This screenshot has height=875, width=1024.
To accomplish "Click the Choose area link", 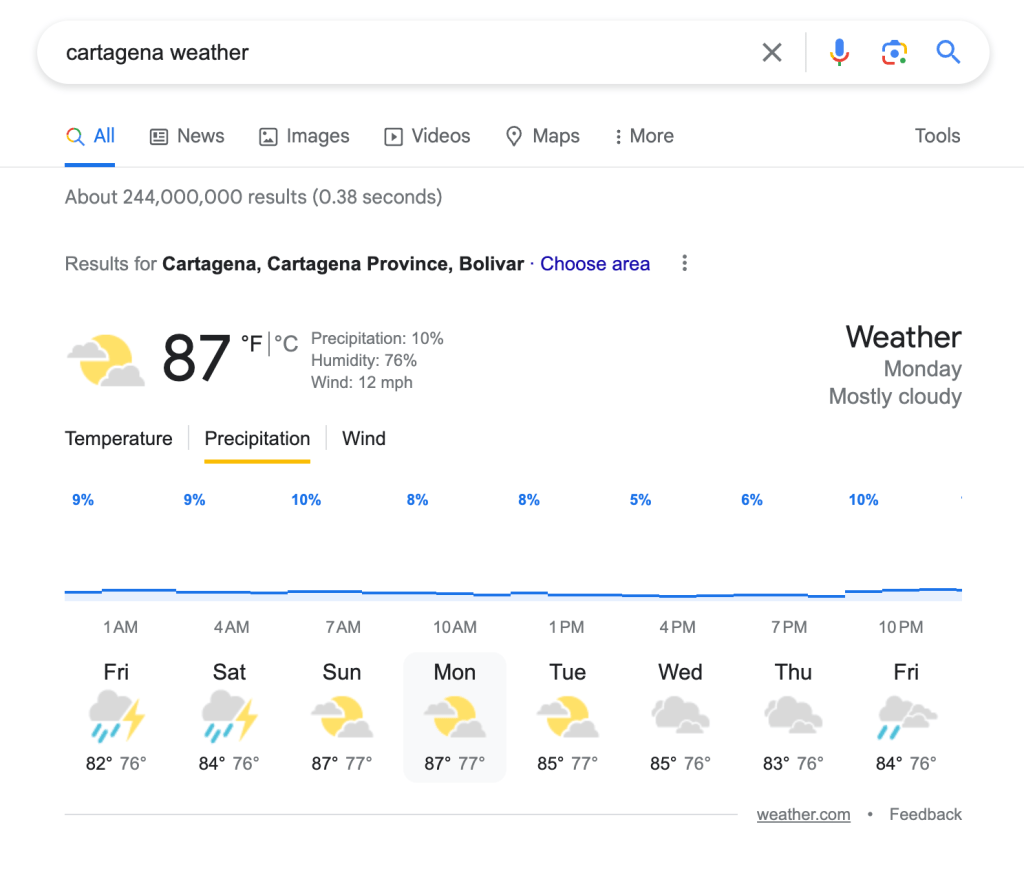I will [595, 264].
